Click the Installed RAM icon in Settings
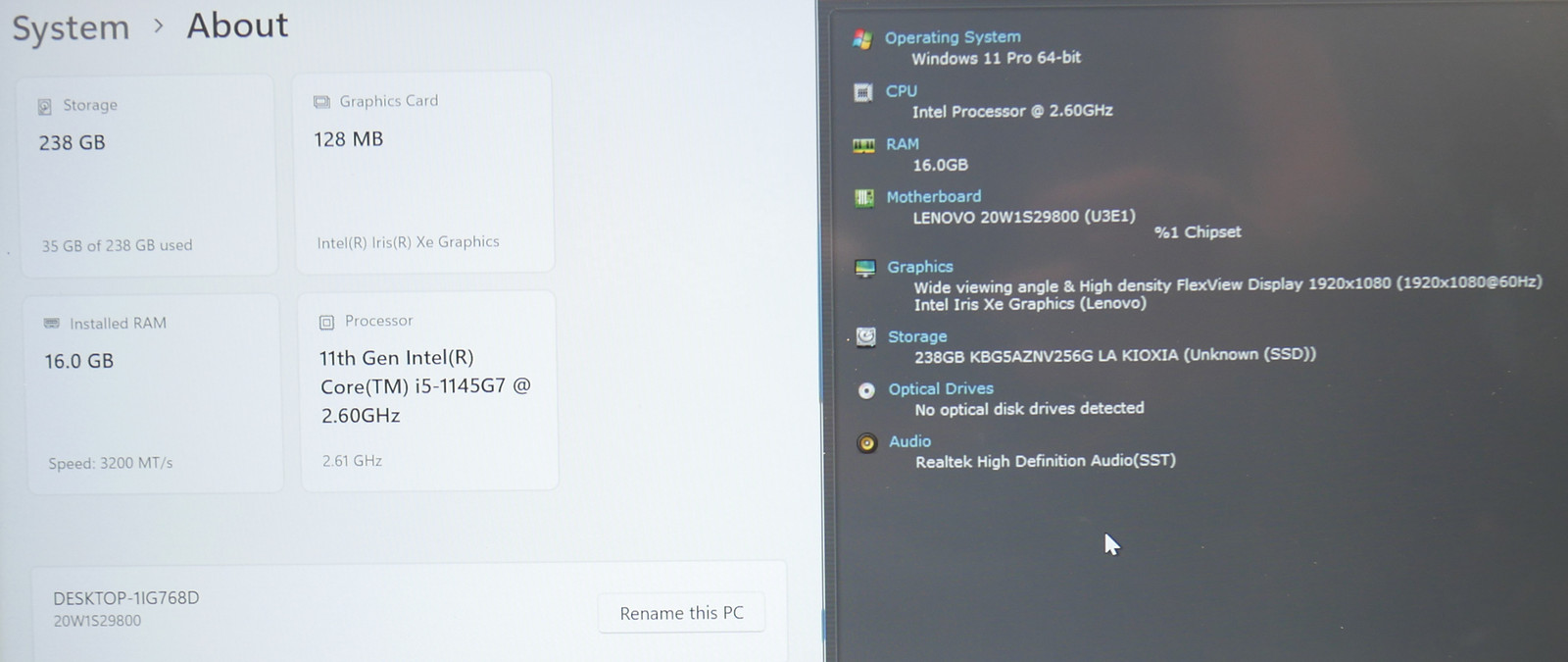 [52, 324]
